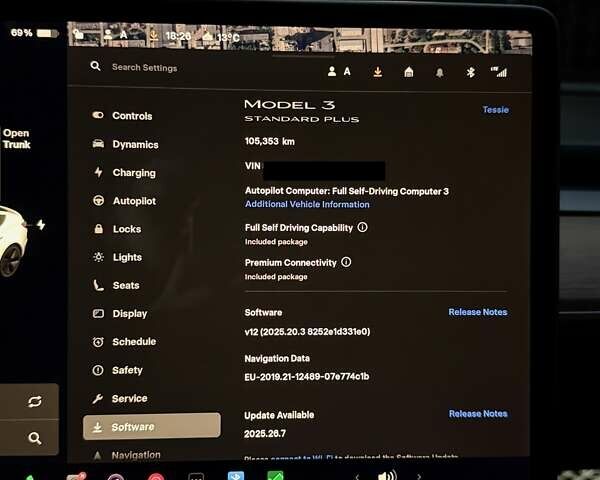The height and width of the screenshot is (480, 600).
Task: Tap the software download icon in header
Action: pyautogui.click(x=377, y=71)
